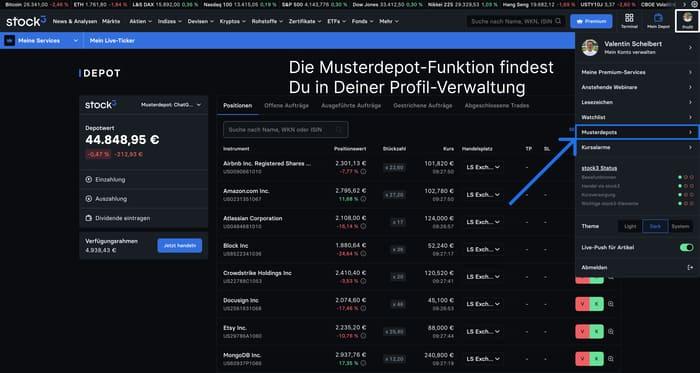Click the Jetzt handeln button

click(x=179, y=245)
